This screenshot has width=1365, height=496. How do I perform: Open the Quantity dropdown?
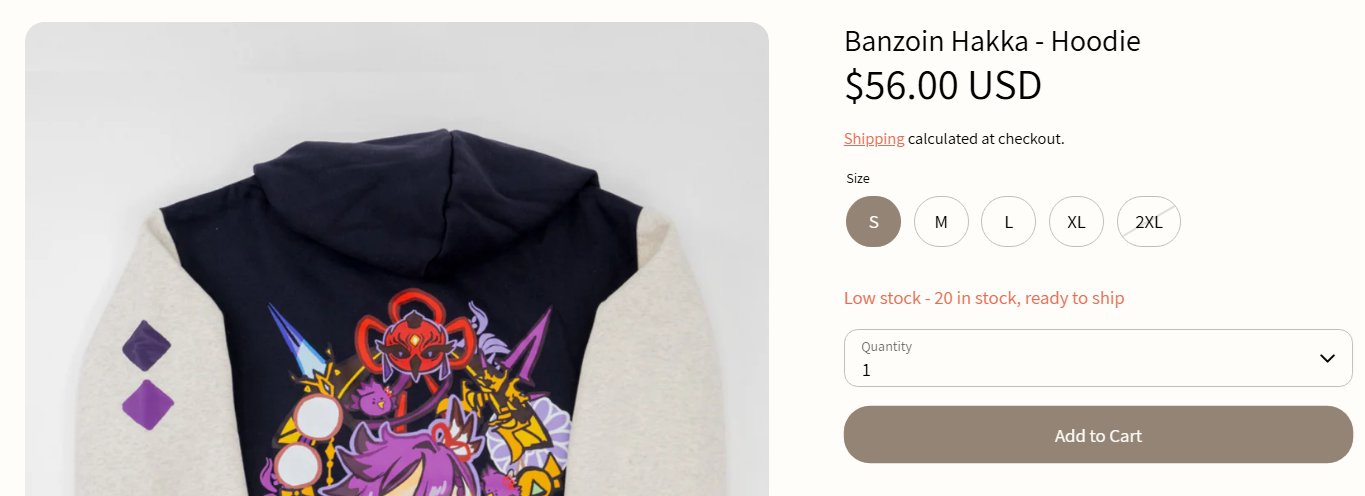click(x=1098, y=358)
